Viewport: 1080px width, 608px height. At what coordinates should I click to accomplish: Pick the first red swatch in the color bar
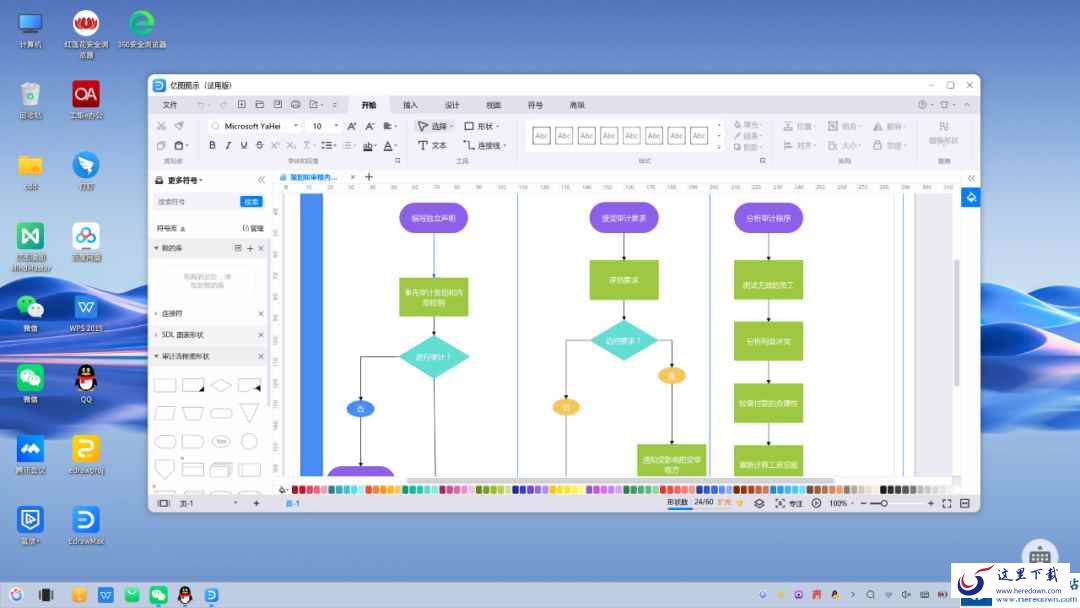[x=295, y=490]
